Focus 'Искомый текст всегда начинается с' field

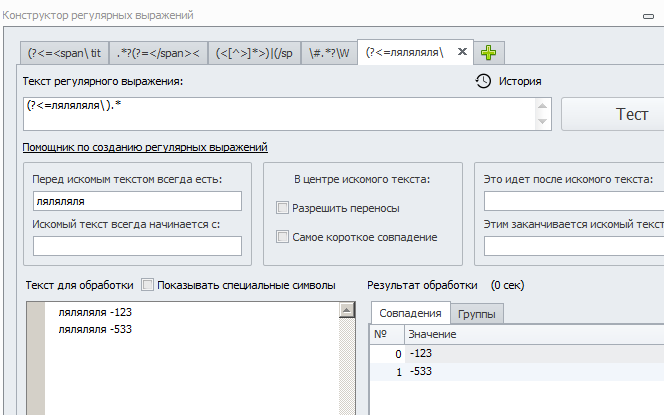tap(137, 246)
